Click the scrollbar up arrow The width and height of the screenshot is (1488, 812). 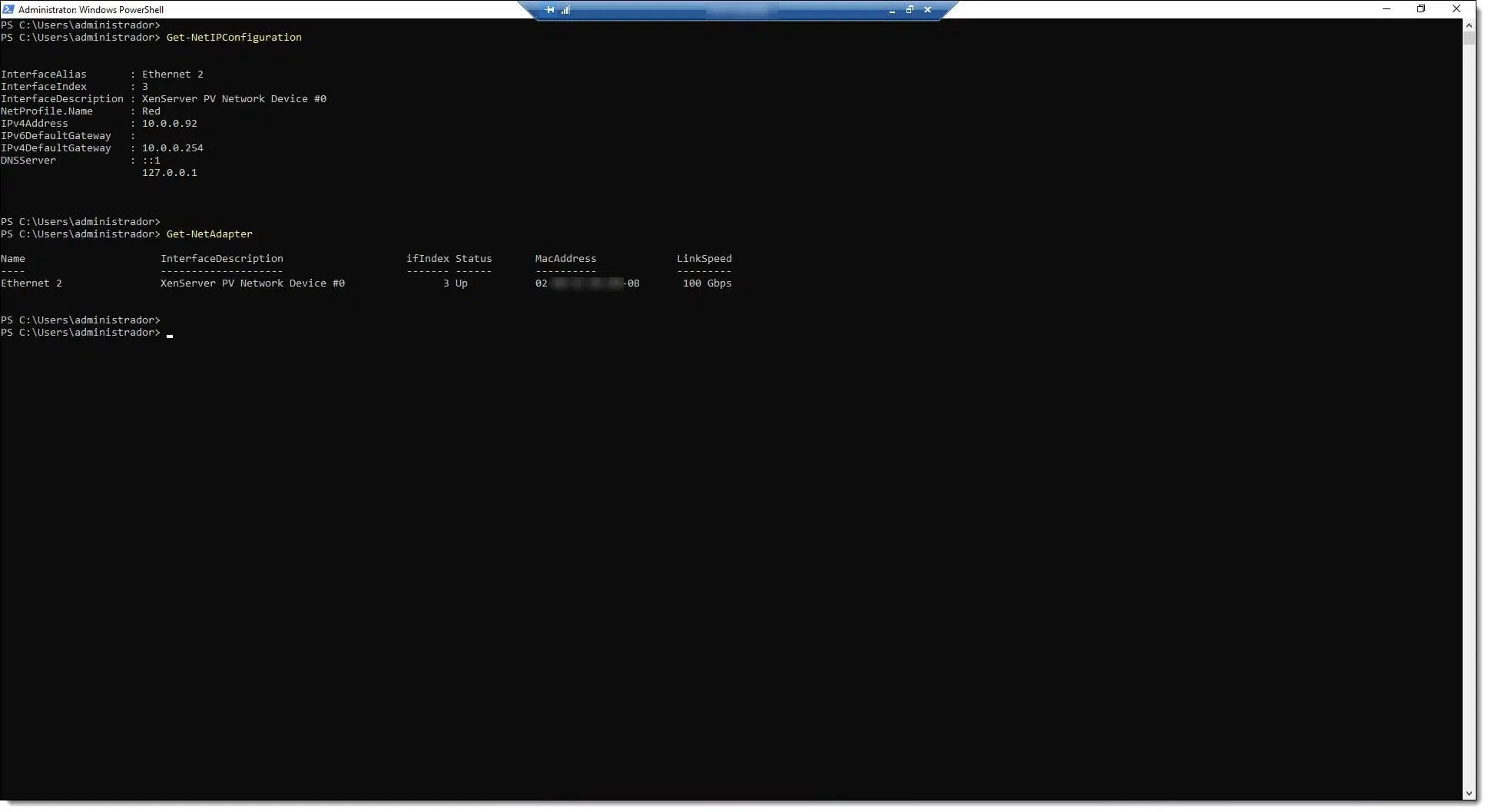pos(1470,25)
